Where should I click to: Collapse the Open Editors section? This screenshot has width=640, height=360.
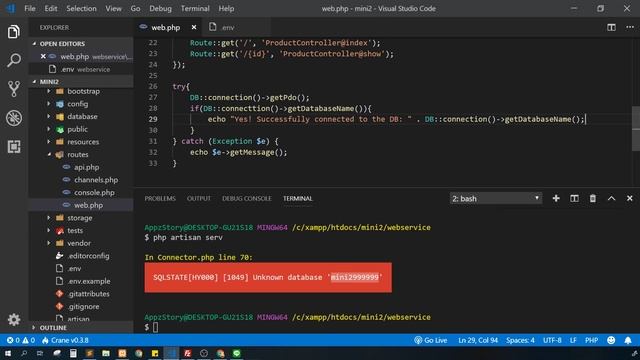click(x=82, y=44)
